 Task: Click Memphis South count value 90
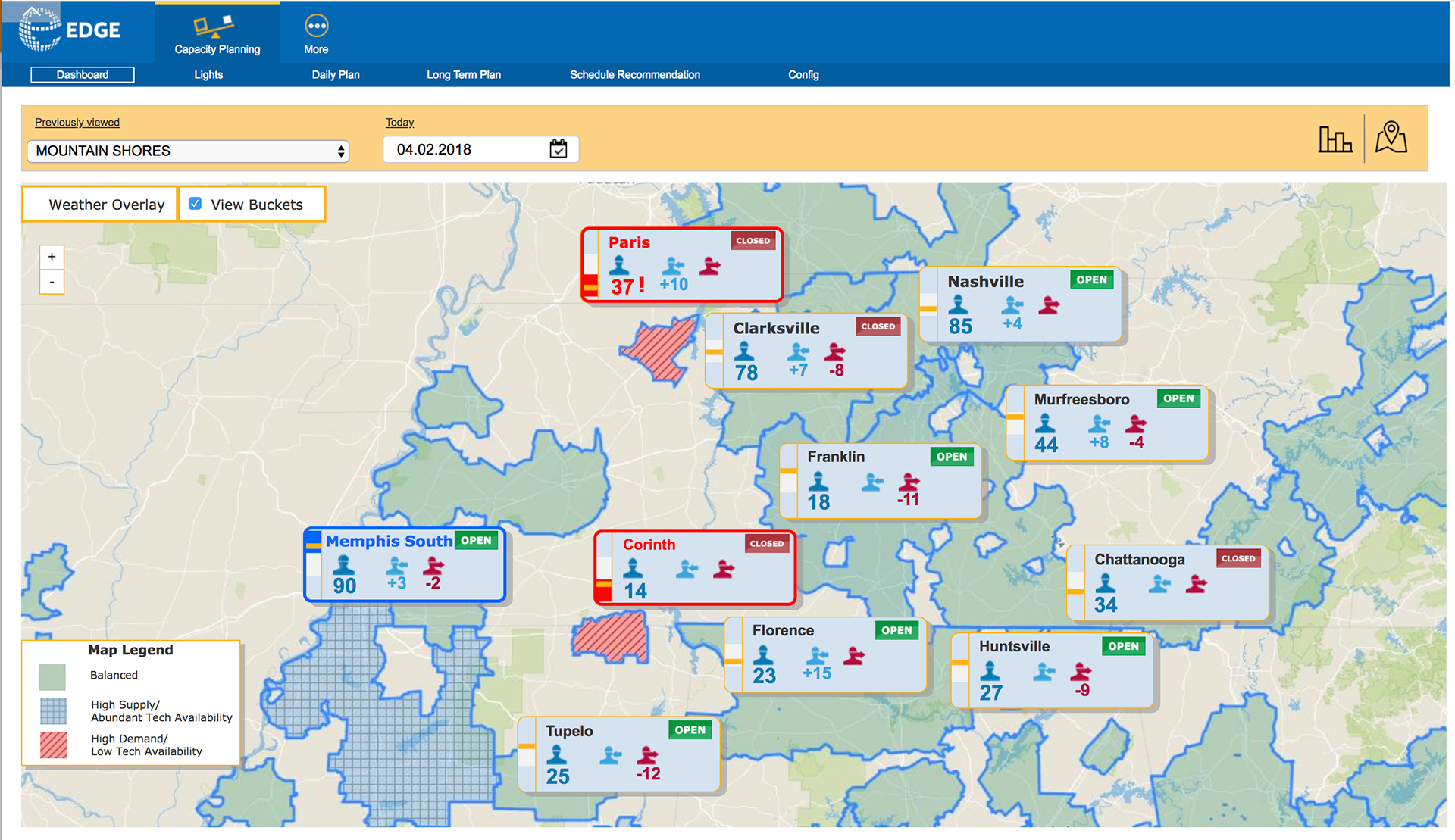coord(344,586)
